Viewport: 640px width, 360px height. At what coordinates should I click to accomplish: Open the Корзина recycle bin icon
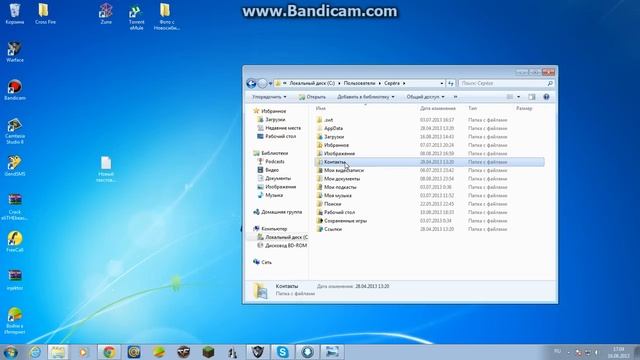pos(15,14)
